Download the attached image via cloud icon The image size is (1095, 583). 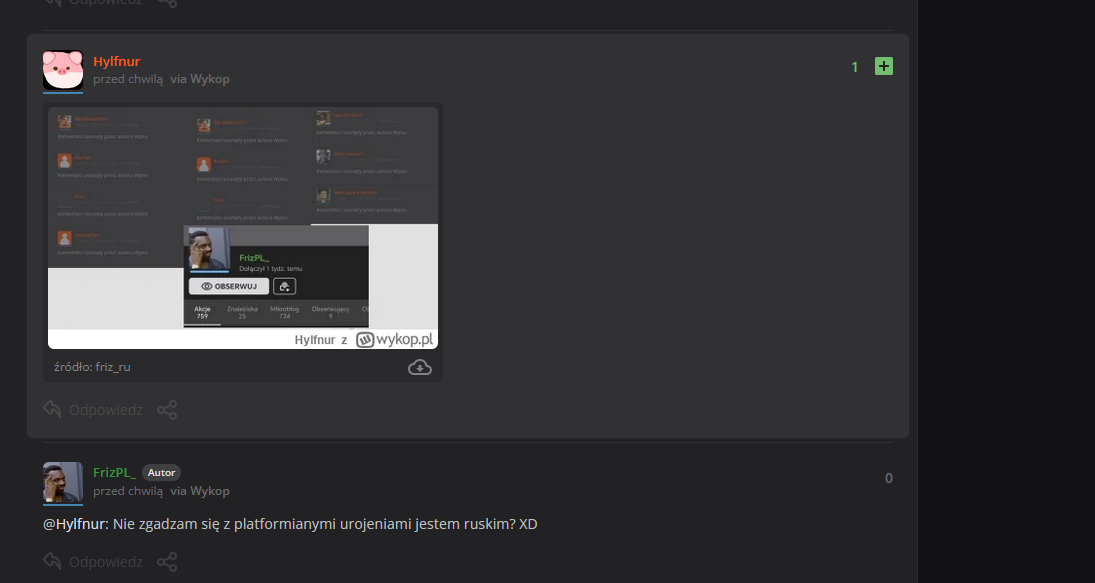[x=420, y=367]
